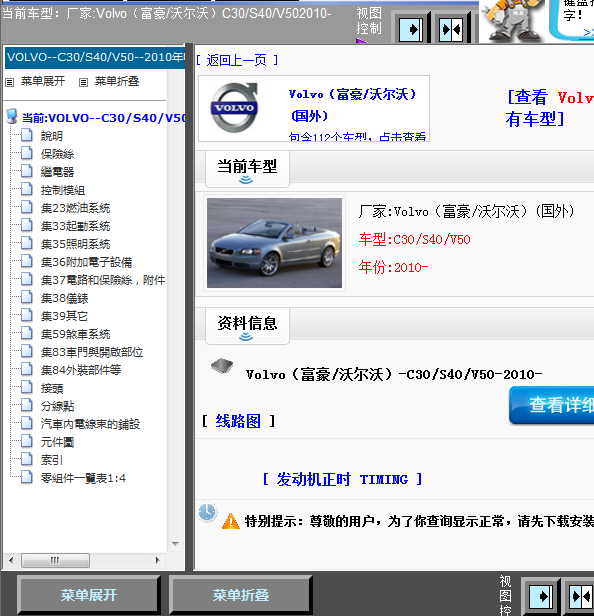Click the document icon next to 繼電器
The height and width of the screenshot is (616, 594).
tap(27, 170)
